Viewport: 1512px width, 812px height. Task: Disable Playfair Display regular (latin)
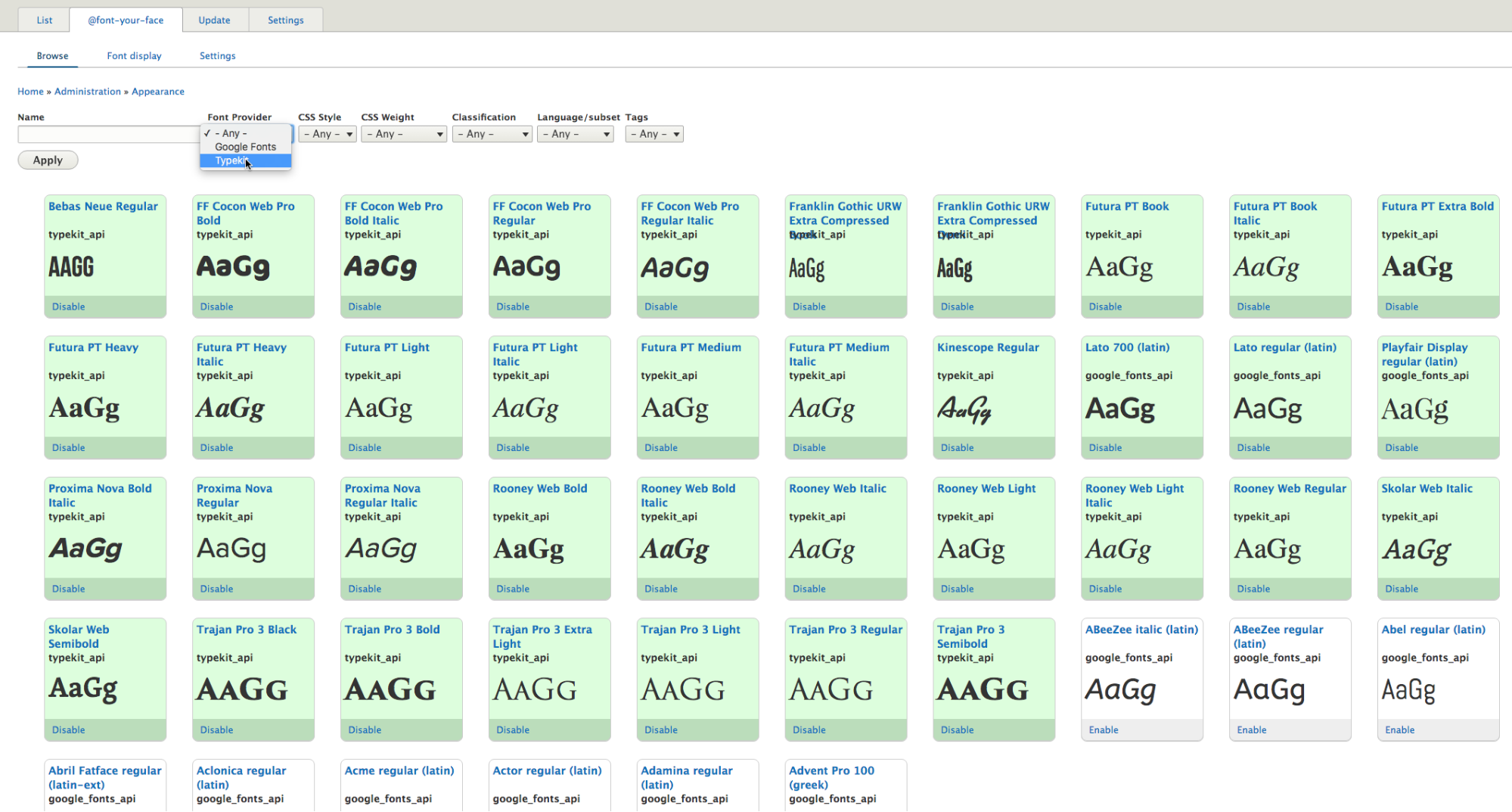point(1402,448)
